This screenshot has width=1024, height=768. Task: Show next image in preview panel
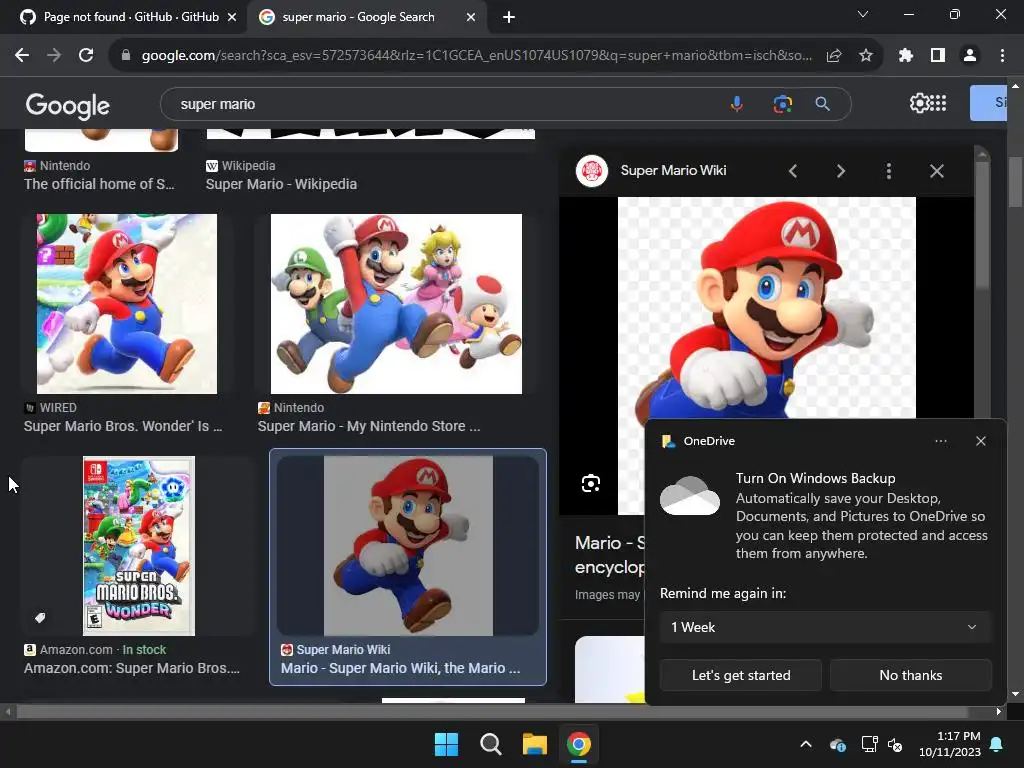840,171
